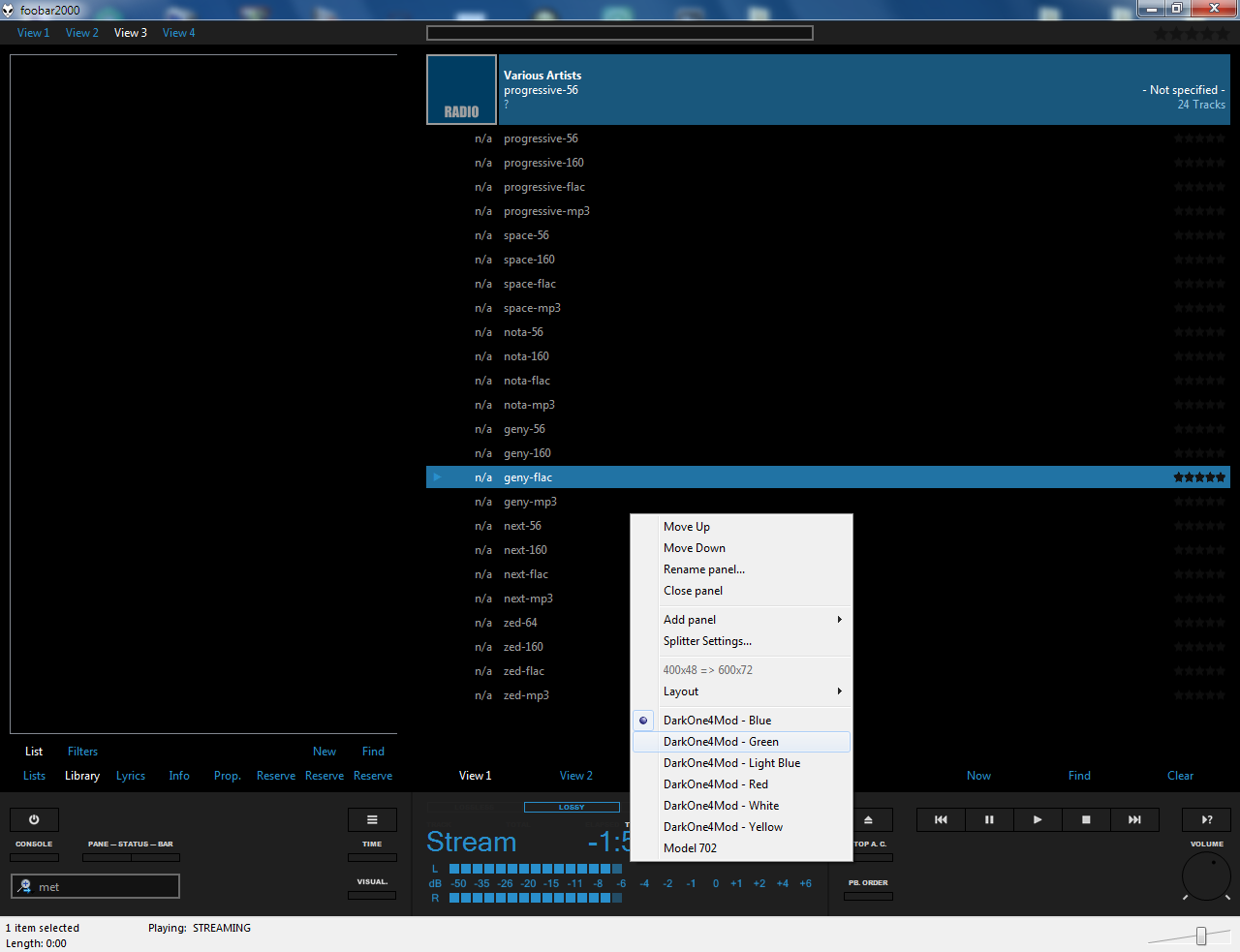Select the DarkOne4Mod - Red theme
The width and height of the screenshot is (1240, 952).
tap(741, 784)
